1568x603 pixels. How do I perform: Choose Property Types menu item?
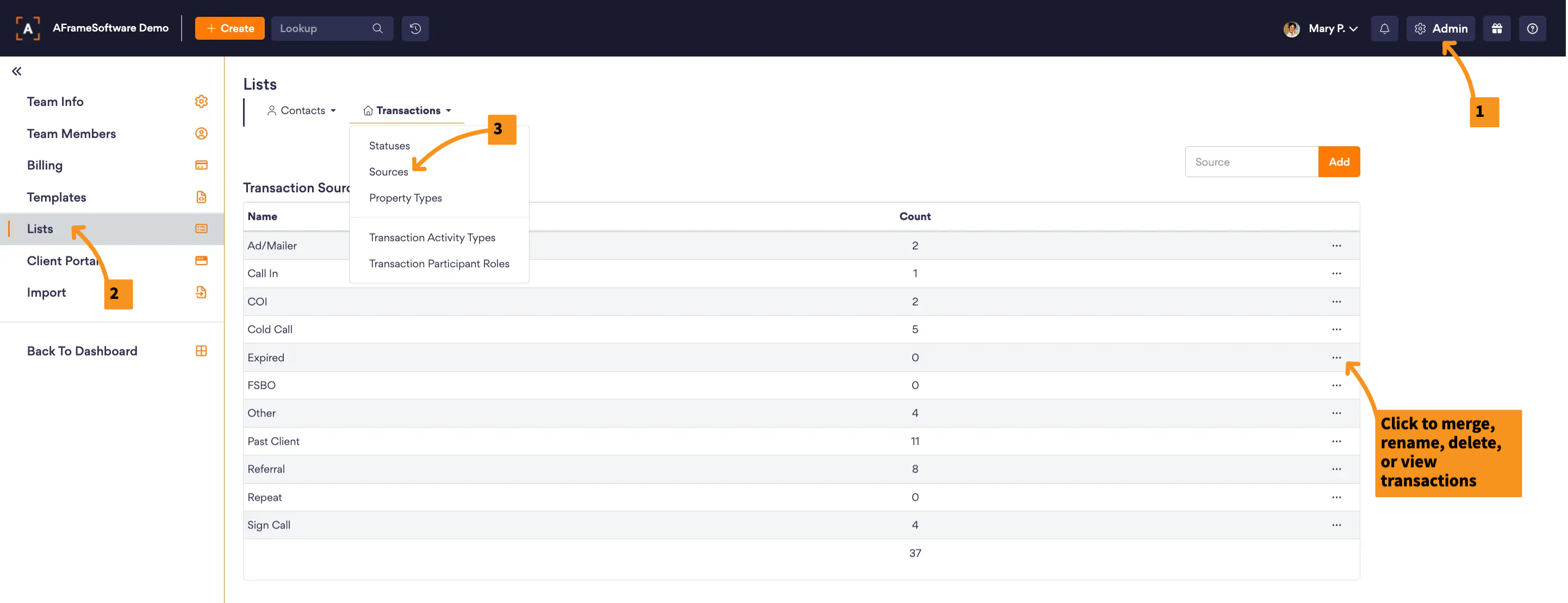pyautogui.click(x=406, y=198)
